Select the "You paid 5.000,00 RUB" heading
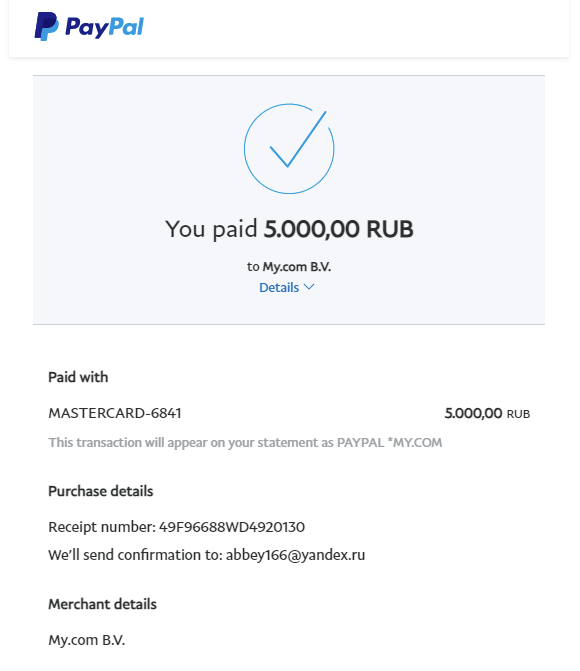Viewport: 580px width, 671px height. 289,229
